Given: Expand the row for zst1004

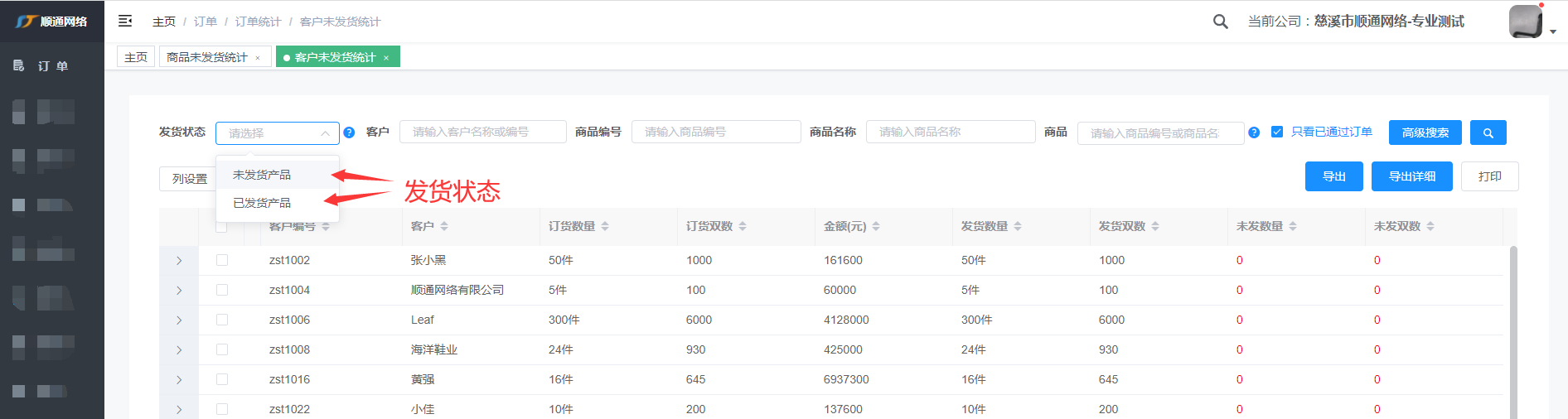Looking at the screenshot, I should click(x=179, y=290).
